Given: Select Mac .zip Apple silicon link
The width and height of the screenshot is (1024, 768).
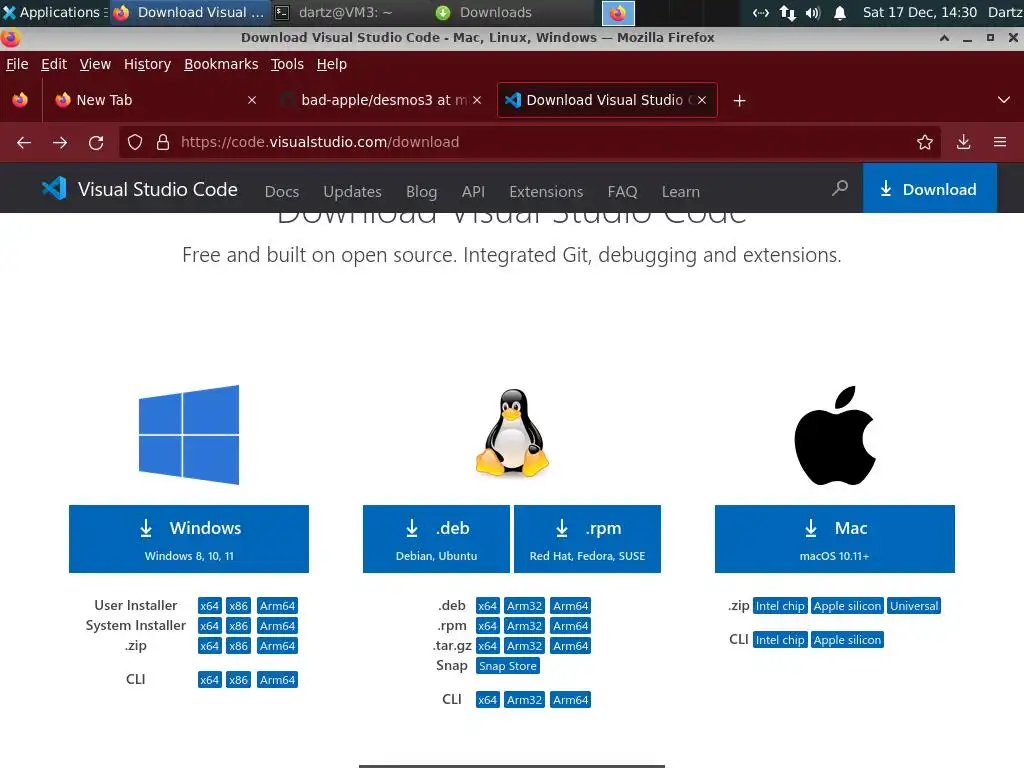Looking at the screenshot, I should pyautogui.click(x=847, y=605).
